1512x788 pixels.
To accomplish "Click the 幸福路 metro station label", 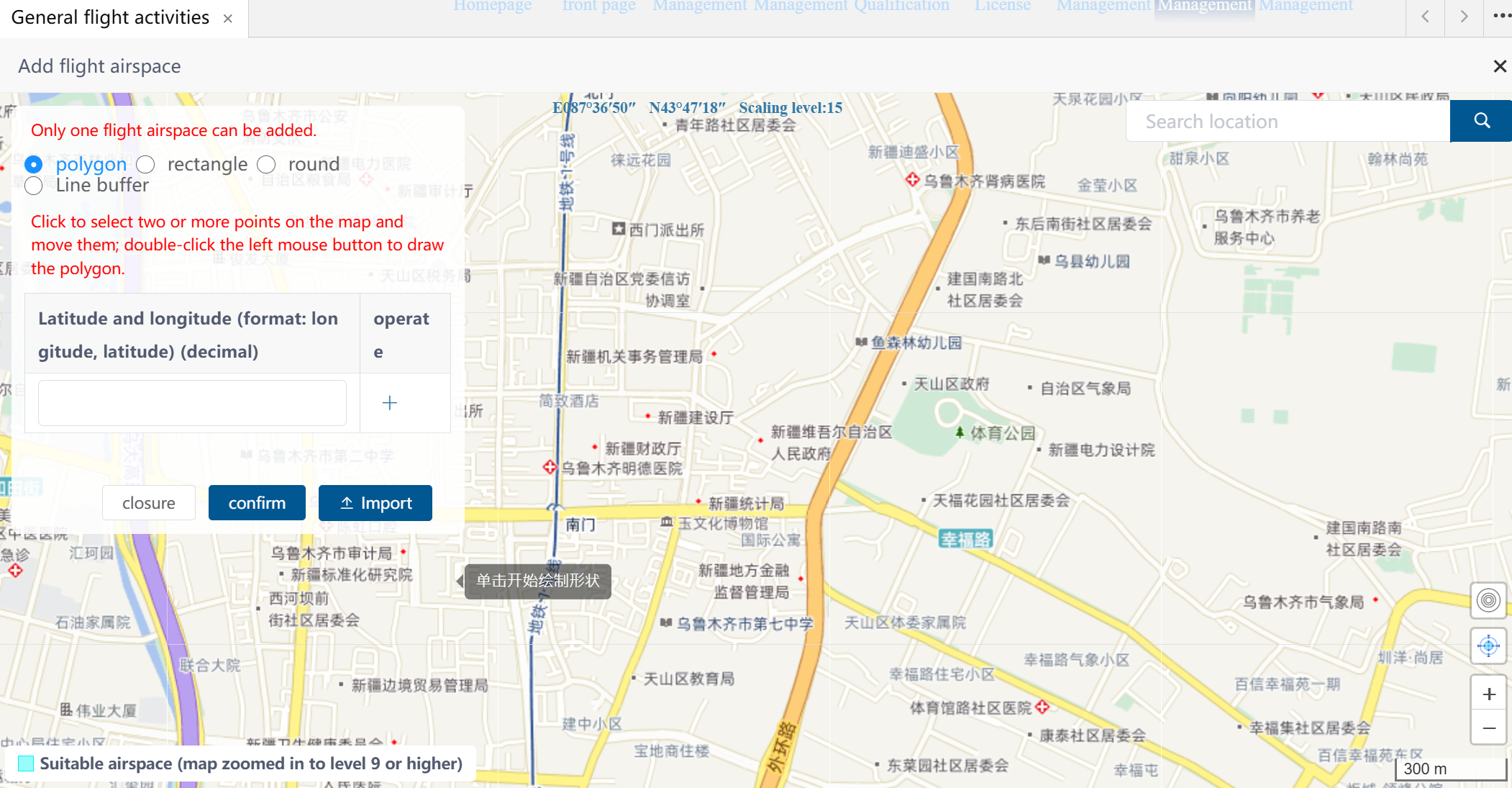I will pyautogui.click(x=966, y=539).
